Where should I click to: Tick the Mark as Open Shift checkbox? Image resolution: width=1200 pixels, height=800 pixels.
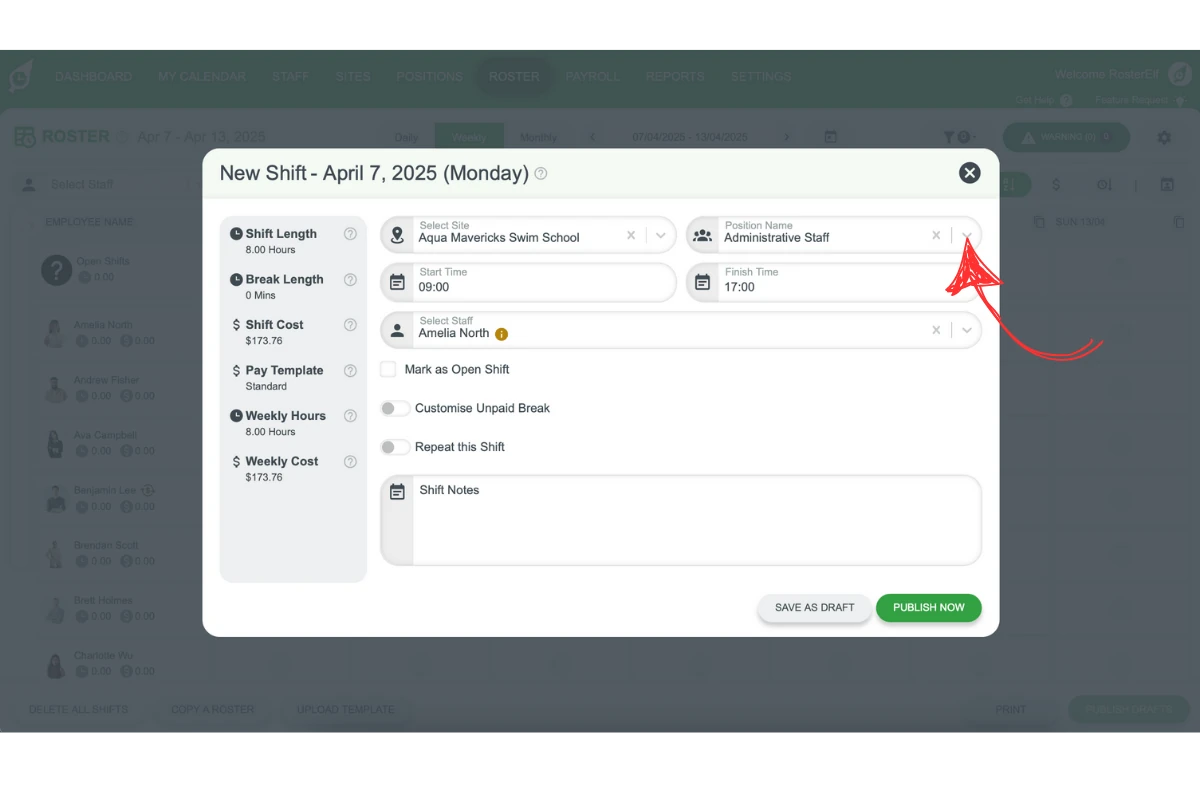tap(388, 369)
